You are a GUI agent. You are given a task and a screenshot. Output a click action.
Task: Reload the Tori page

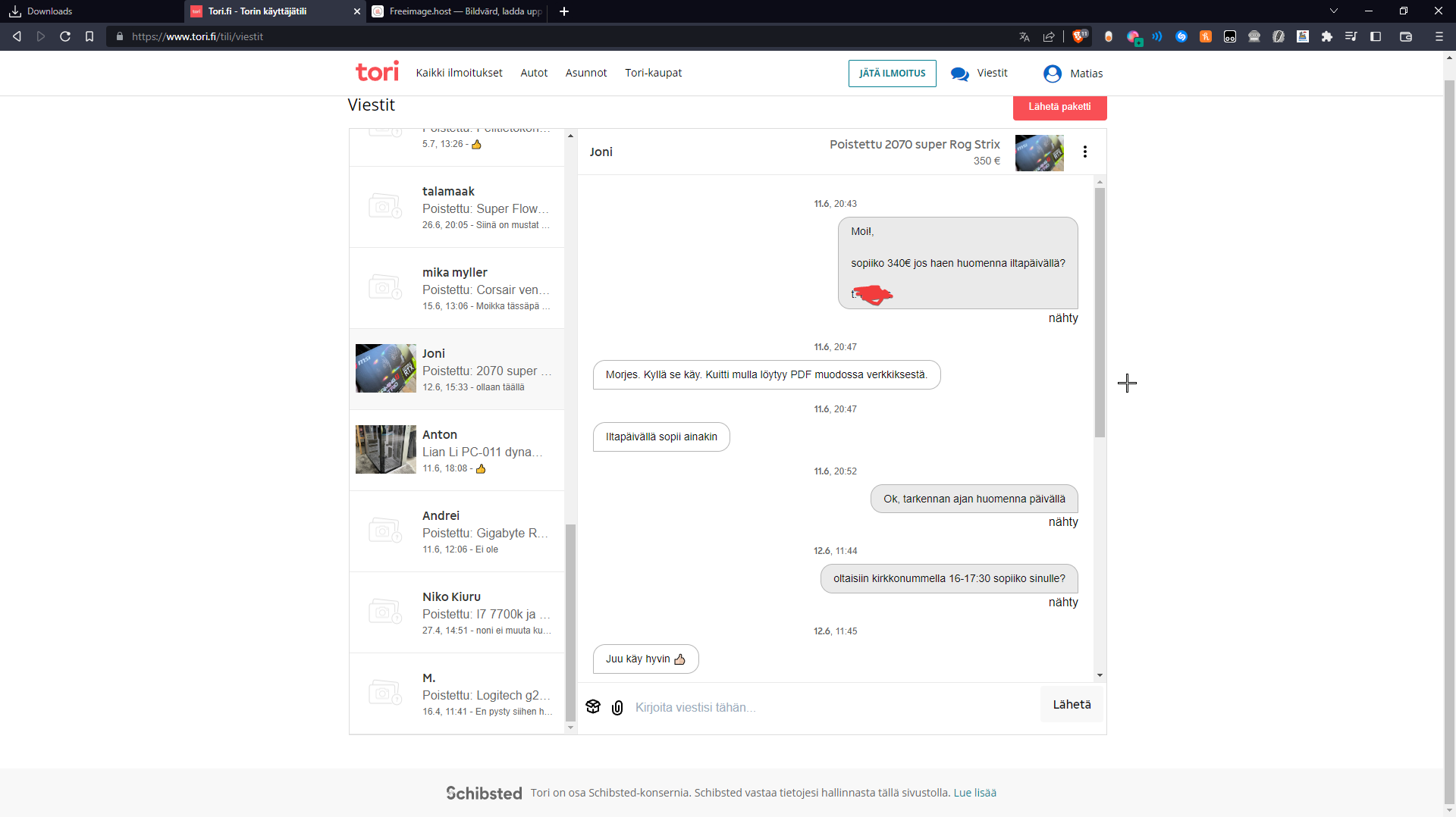click(x=65, y=36)
